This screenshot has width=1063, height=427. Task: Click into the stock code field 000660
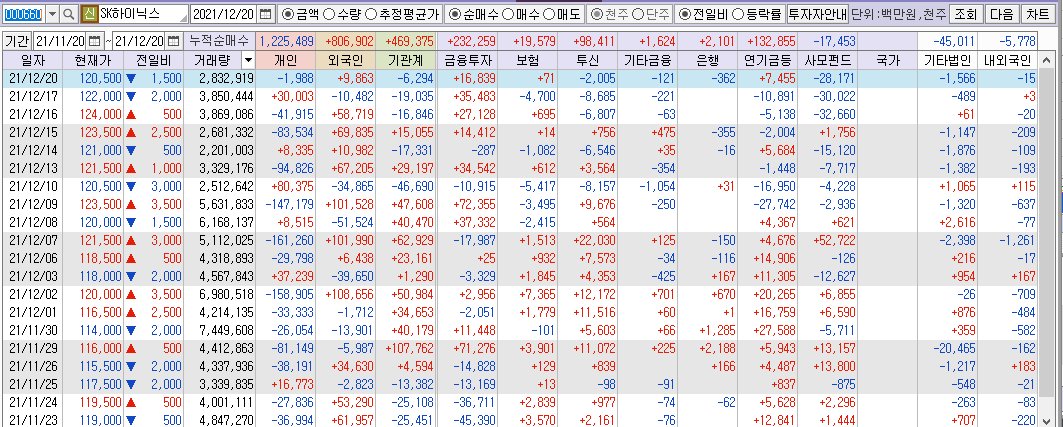(24, 14)
